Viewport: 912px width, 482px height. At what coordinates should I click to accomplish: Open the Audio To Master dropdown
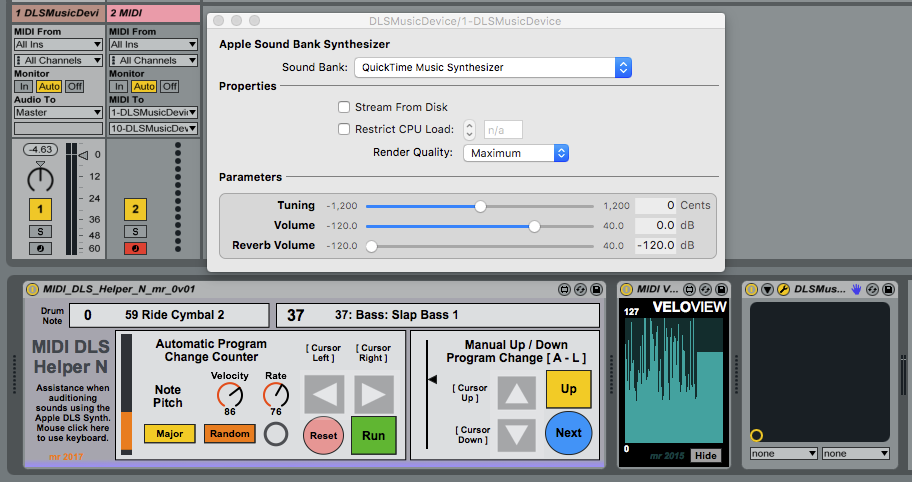(x=57, y=113)
